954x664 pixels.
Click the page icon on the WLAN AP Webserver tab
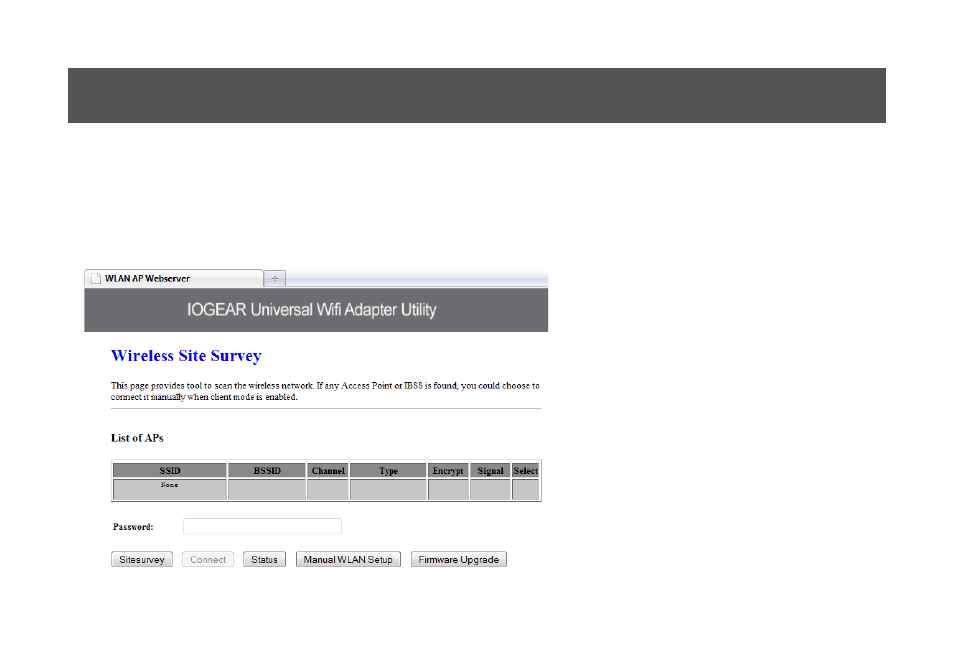click(x=96, y=278)
